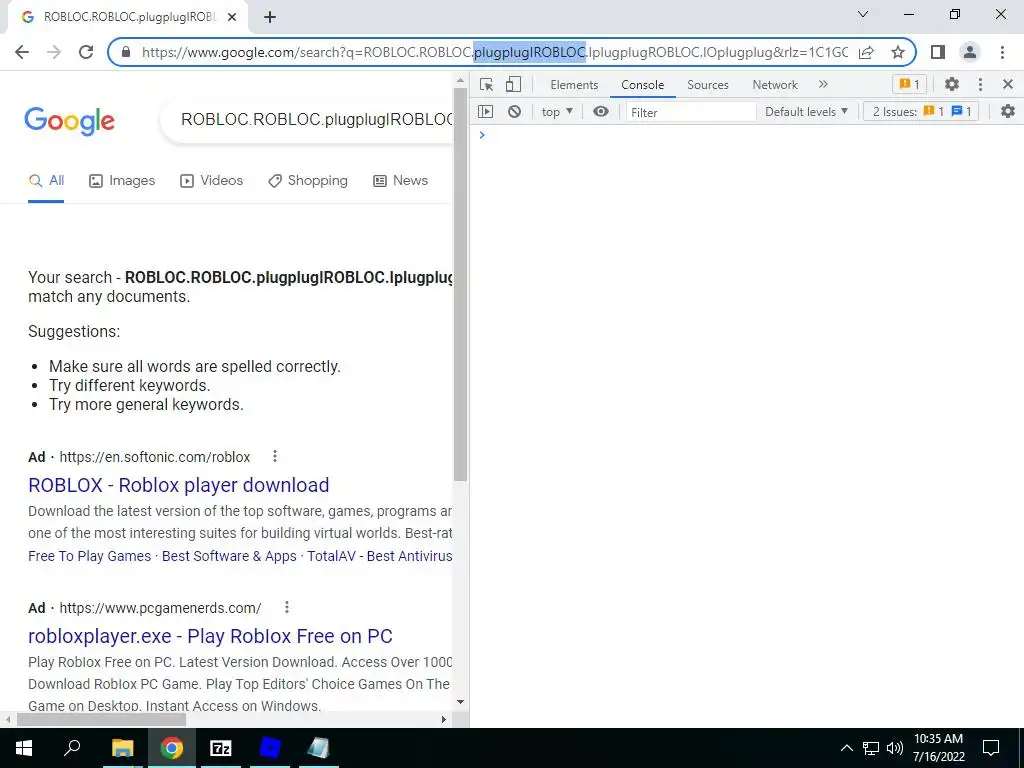1024x768 pixels.
Task: Open the Network panel
Action: pos(775,85)
